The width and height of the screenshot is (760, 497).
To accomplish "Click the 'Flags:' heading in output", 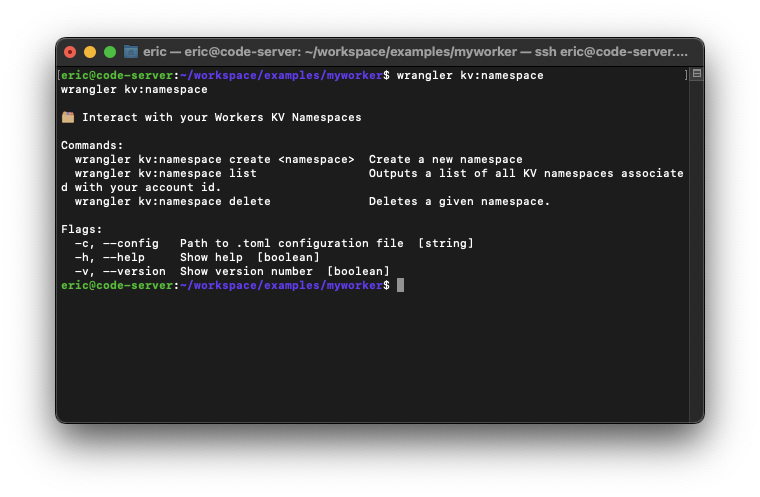I will click(x=82, y=229).
